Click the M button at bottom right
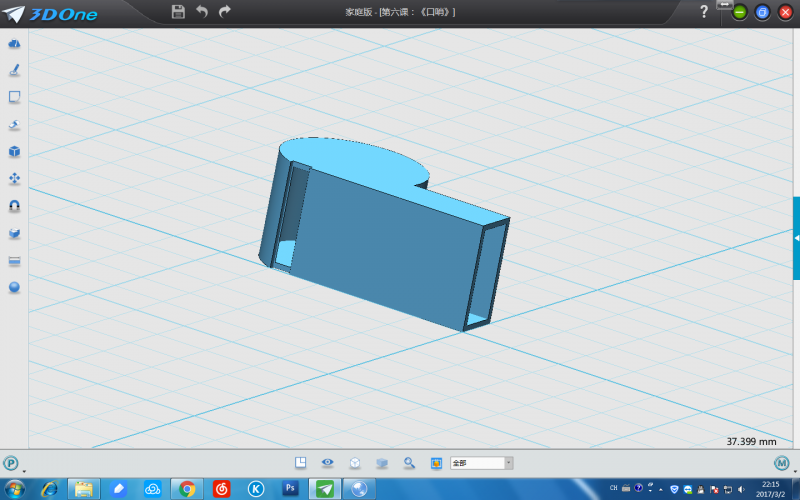This screenshot has width=800, height=500. (x=782, y=463)
